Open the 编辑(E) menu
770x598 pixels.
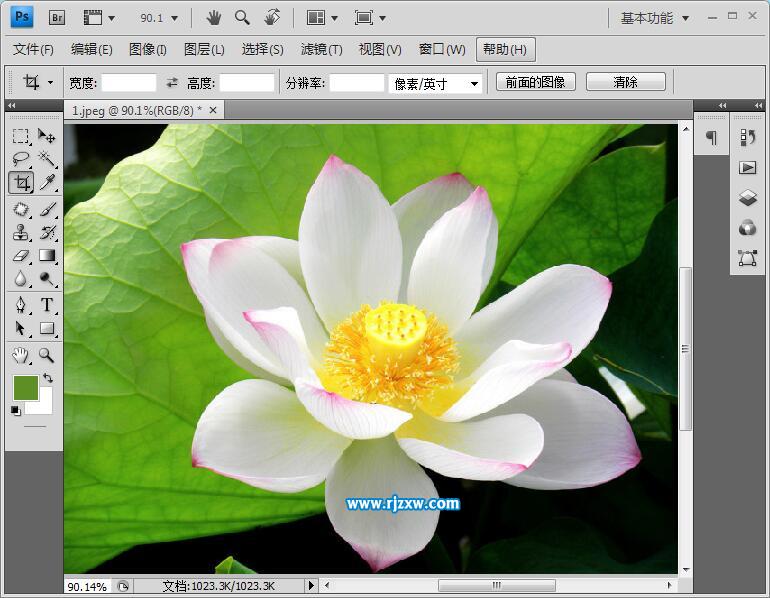pos(91,50)
